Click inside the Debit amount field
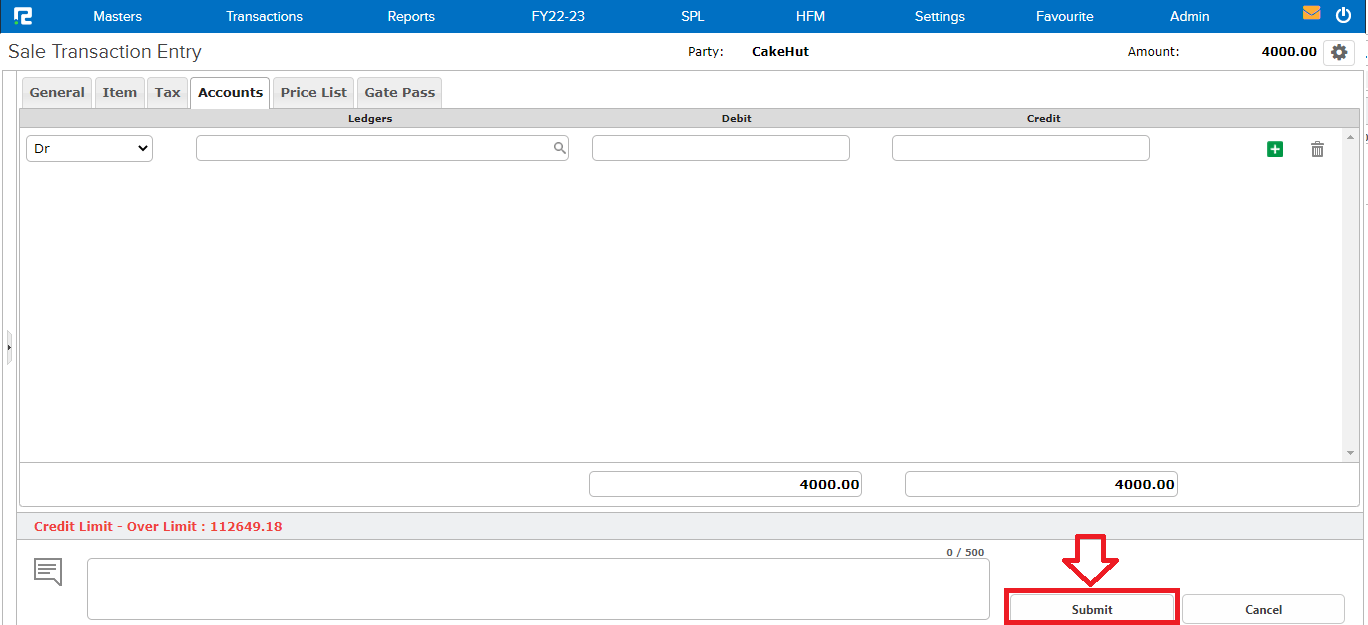 [x=720, y=147]
